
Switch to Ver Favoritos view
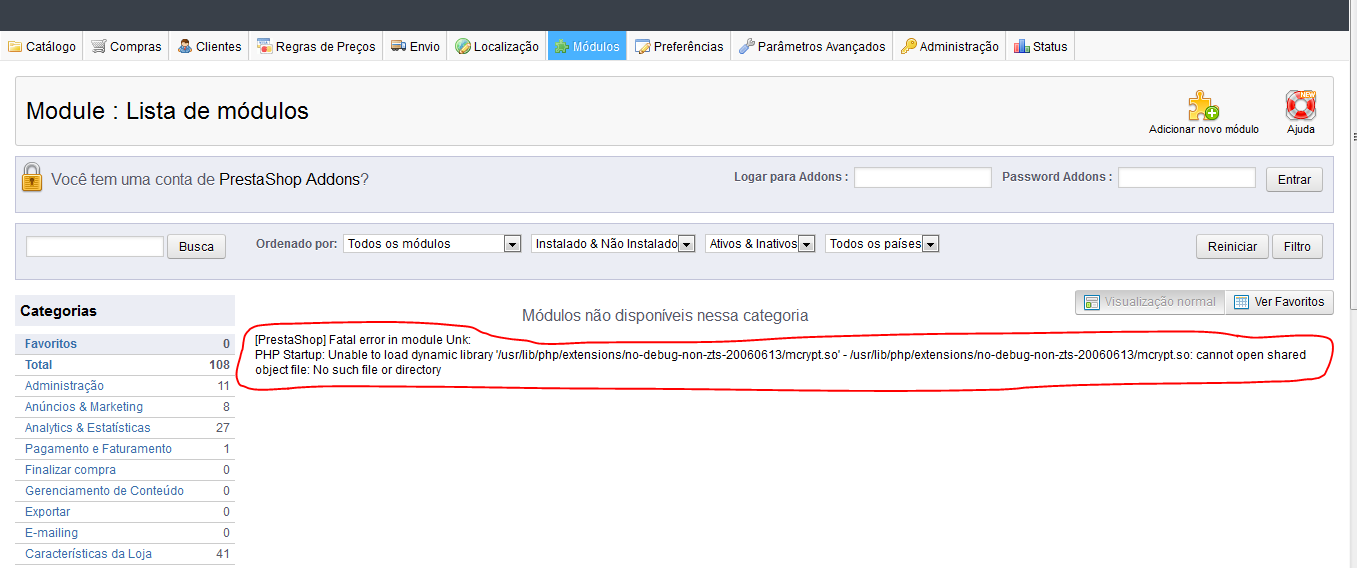(x=1279, y=302)
